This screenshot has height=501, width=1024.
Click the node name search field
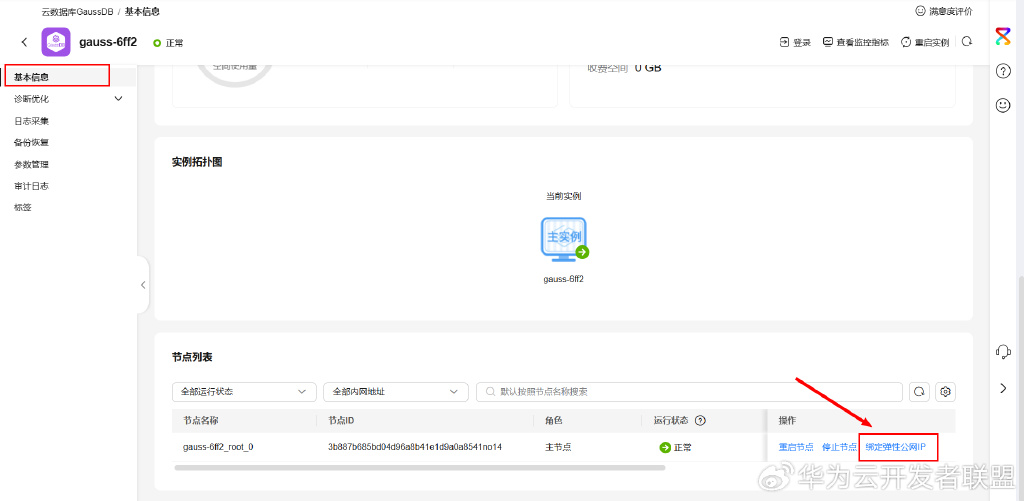690,392
